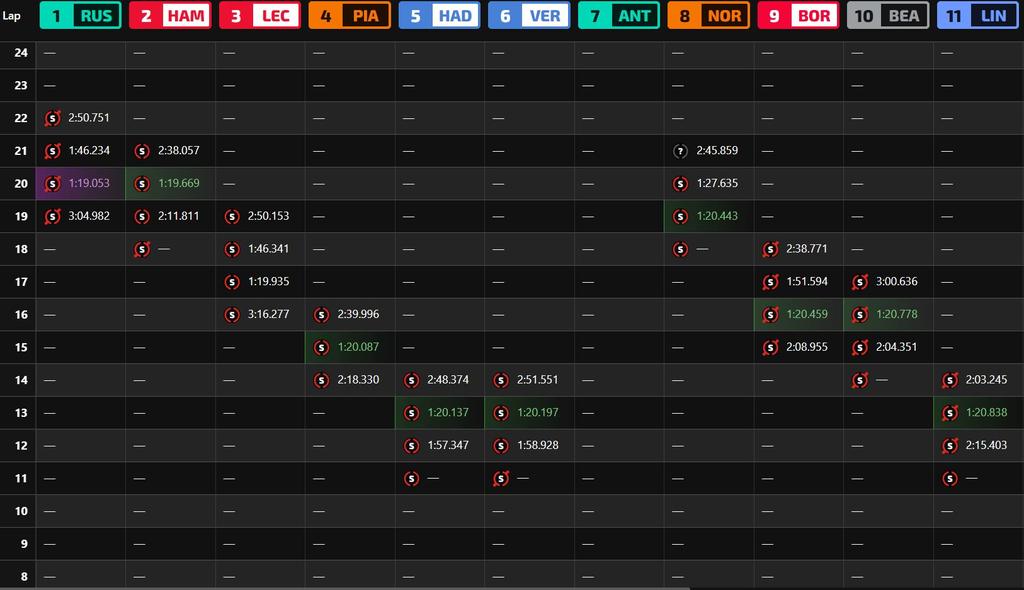This screenshot has height=590, width=1024.
Task: Click soft tyre icon beside 3:04.982
Action: (x=52, y=216)
